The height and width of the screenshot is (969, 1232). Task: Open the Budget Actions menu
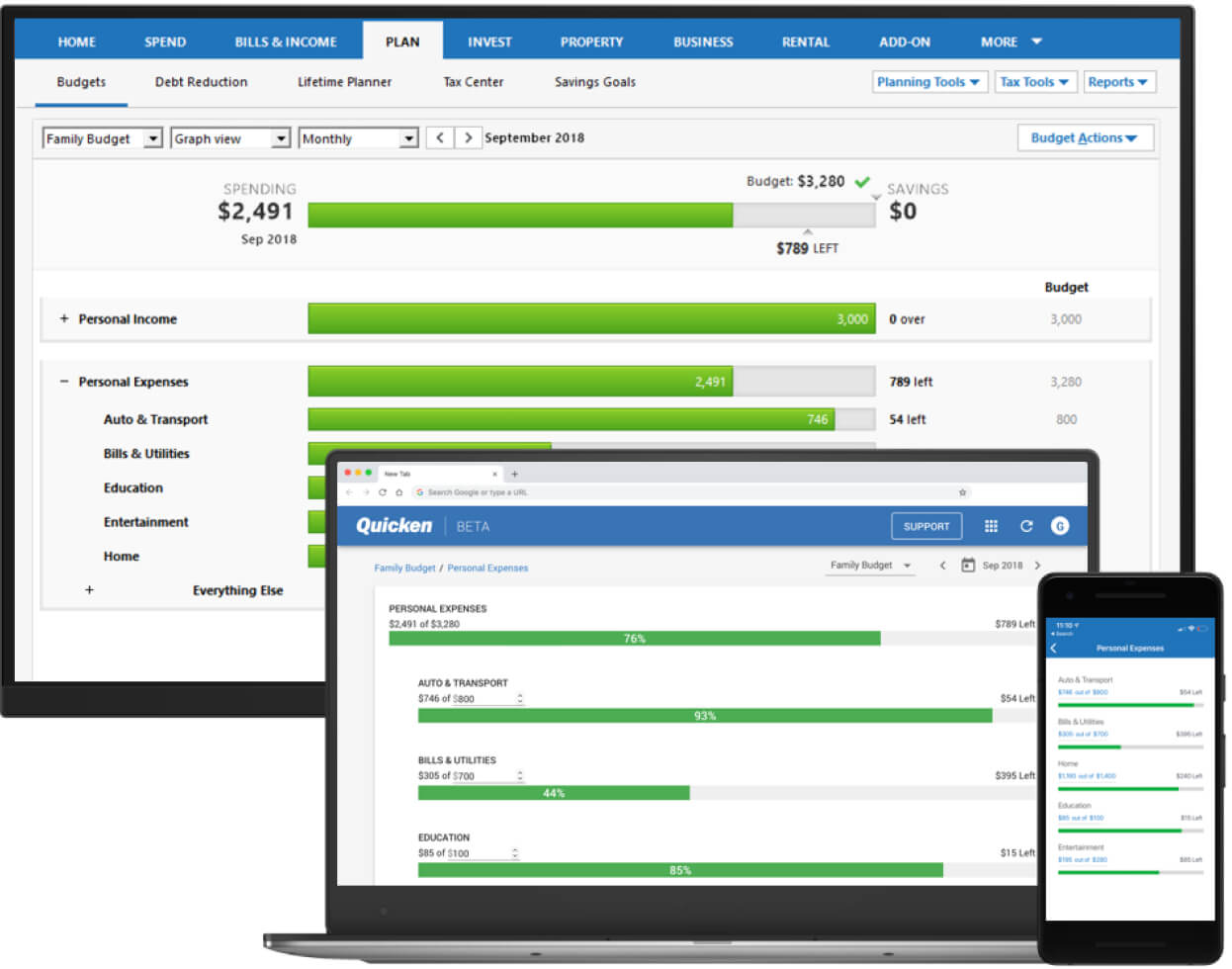coord(1085,137)
